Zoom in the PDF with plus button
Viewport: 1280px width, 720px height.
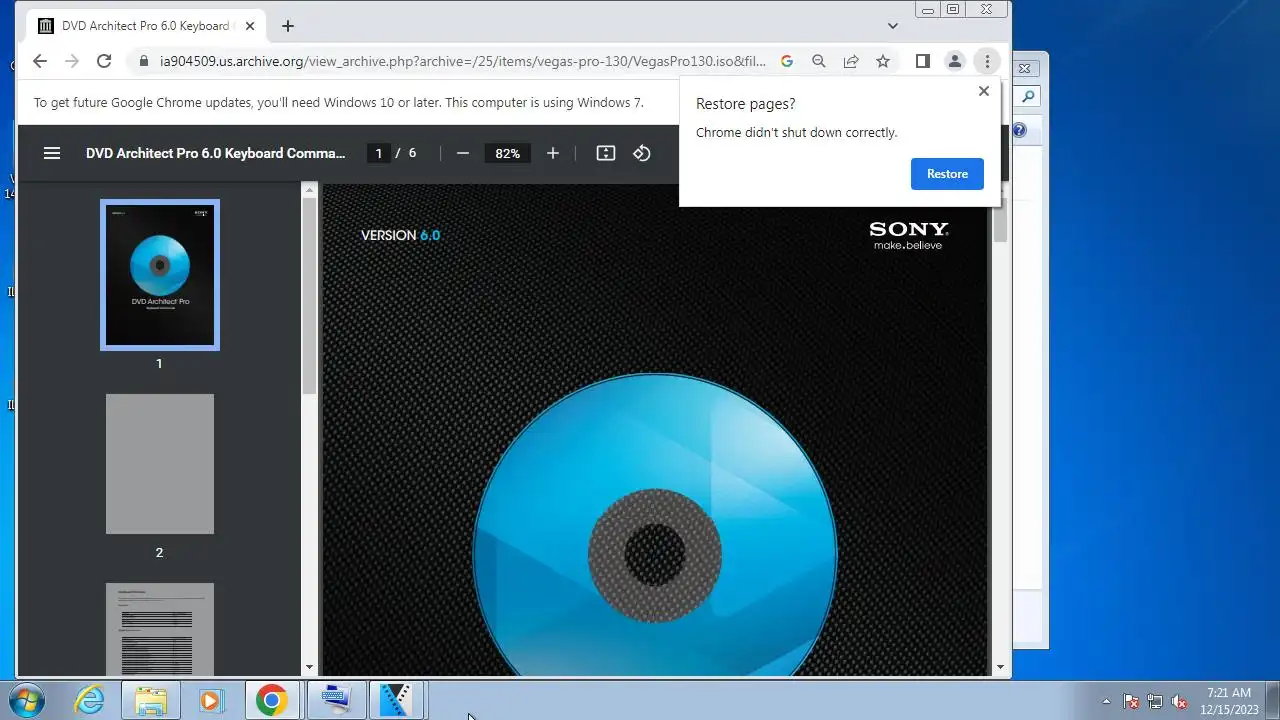(553, 153)
